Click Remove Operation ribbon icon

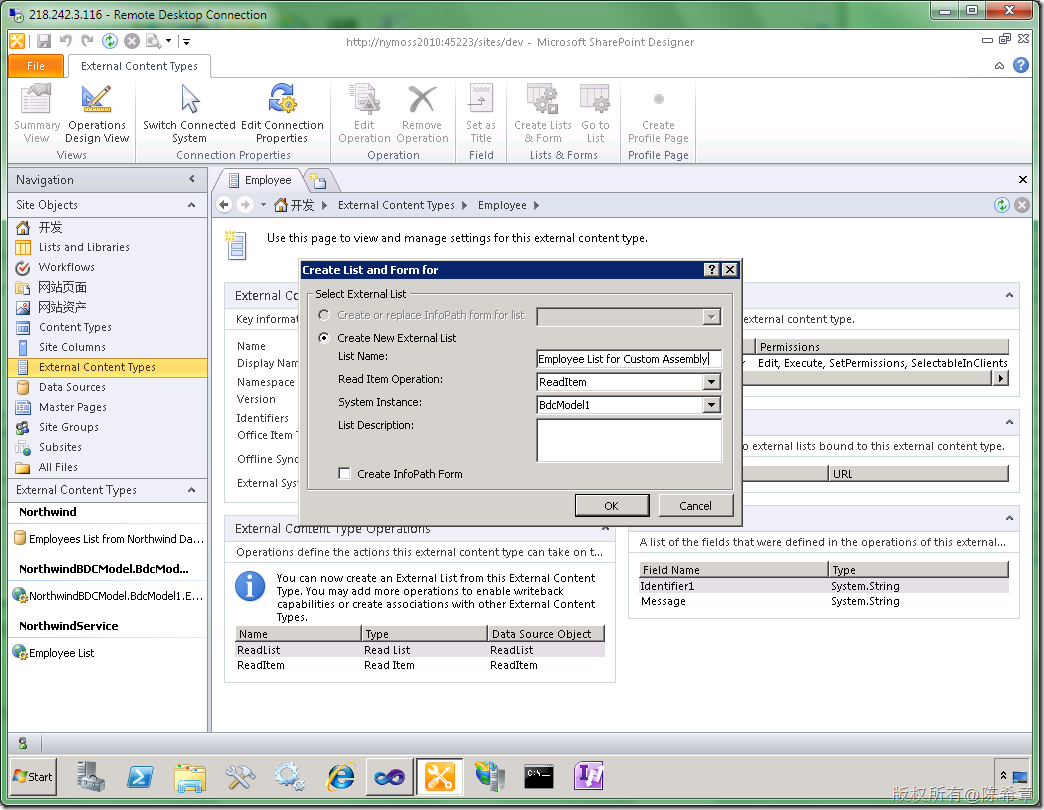pos(422,114)
